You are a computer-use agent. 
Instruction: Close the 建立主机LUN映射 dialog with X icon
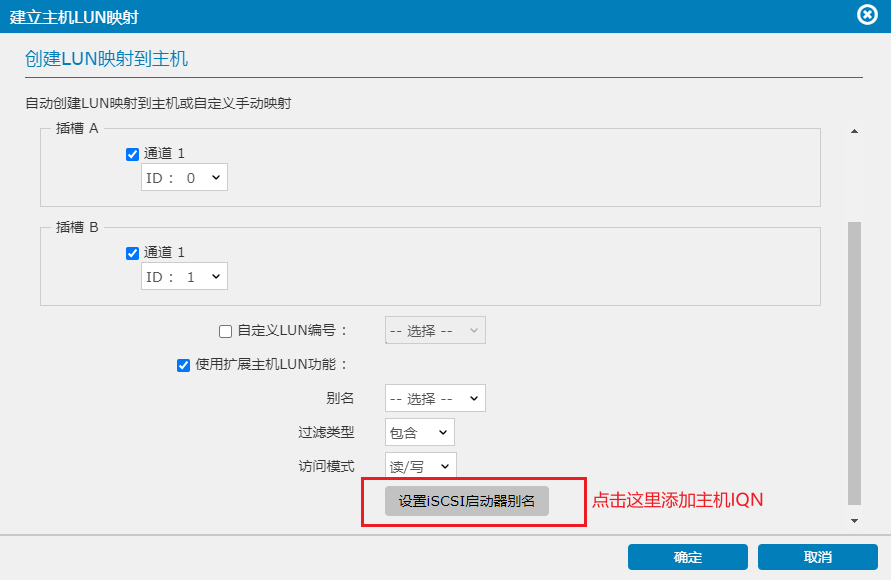[x=868, y=15]
